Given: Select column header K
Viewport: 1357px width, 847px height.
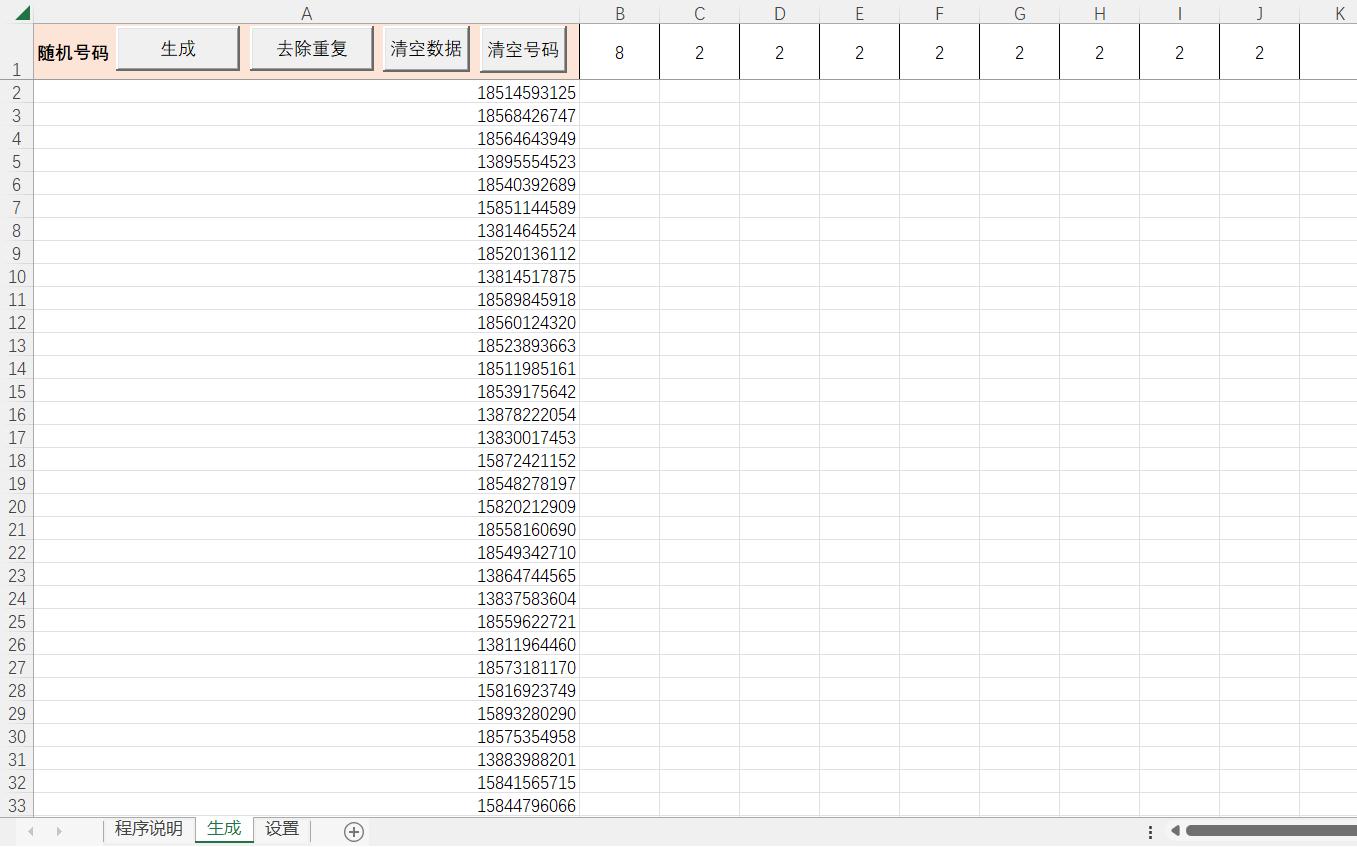Looking at the screenshot, I should click(1339, 13).
